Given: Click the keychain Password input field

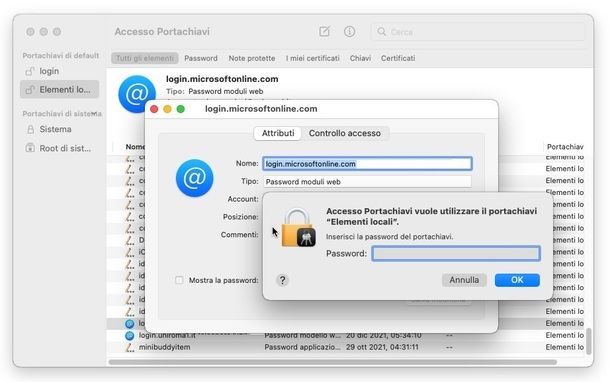Looking at the screenshot, I should pos(456,254).
